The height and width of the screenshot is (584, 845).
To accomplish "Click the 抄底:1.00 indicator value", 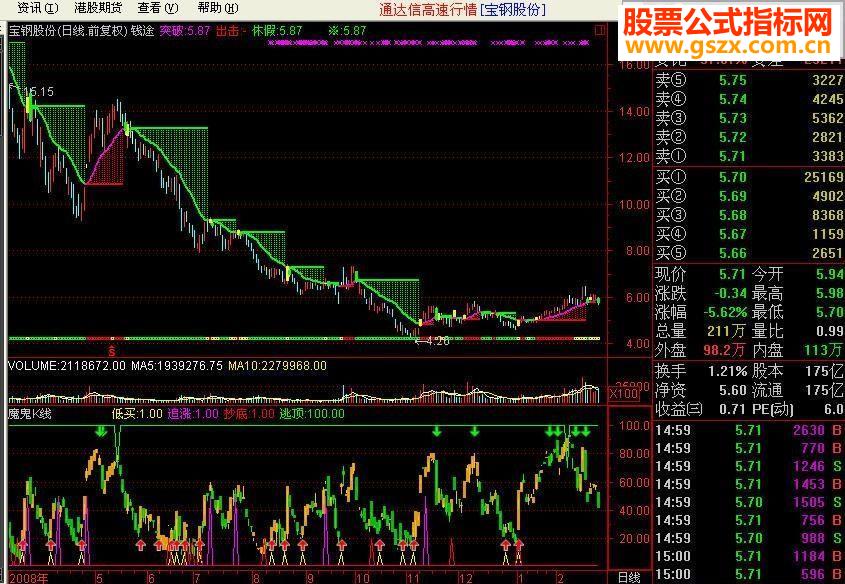I will point(249,414).
